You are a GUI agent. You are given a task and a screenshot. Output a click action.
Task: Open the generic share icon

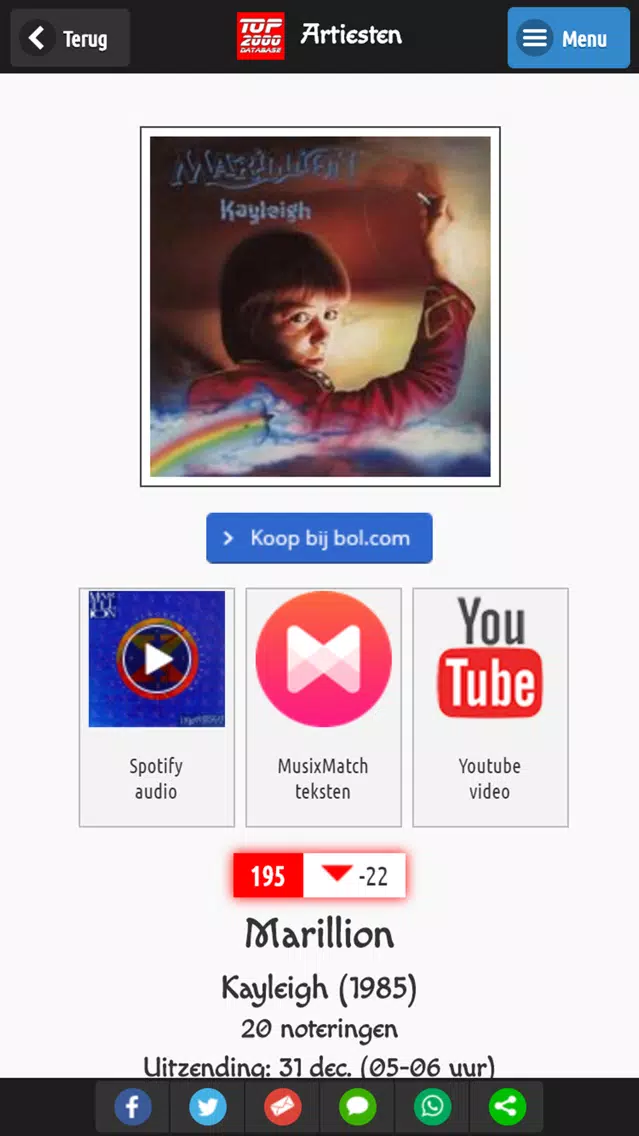click(x=507, y=1107)
